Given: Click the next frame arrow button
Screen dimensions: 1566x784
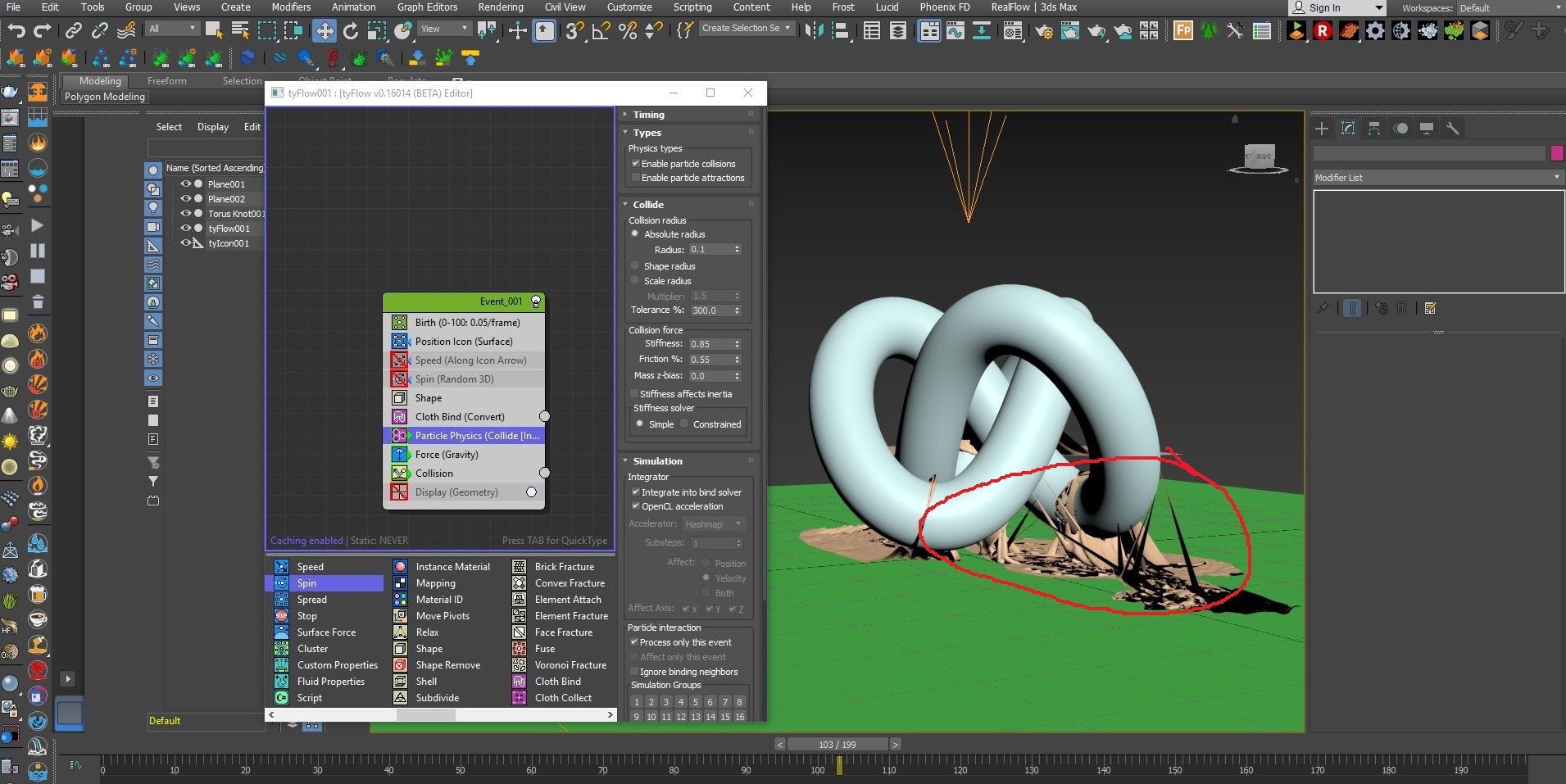Looking at the screenshot, I should pos(896,745).
